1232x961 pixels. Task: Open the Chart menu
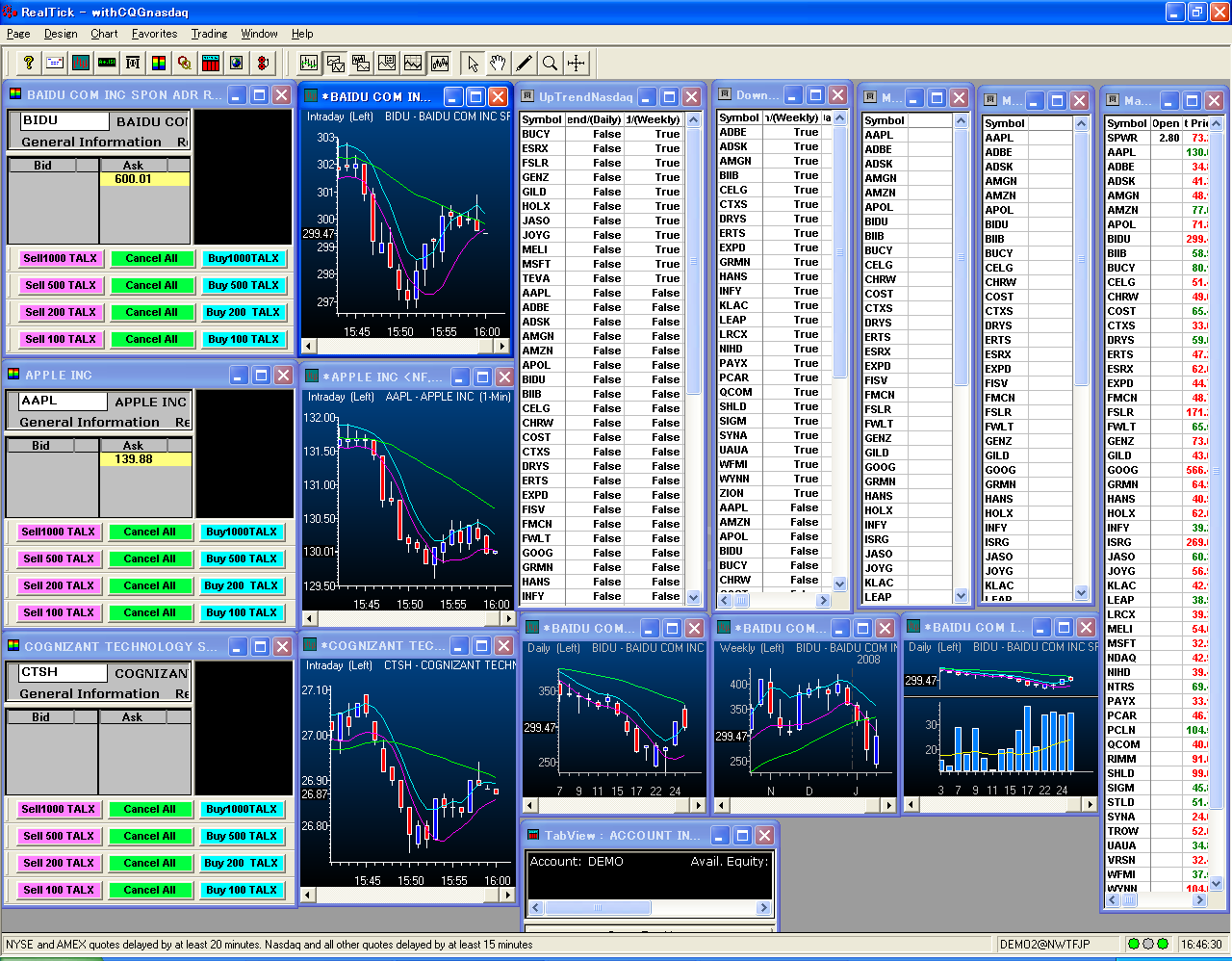(104, 34)
